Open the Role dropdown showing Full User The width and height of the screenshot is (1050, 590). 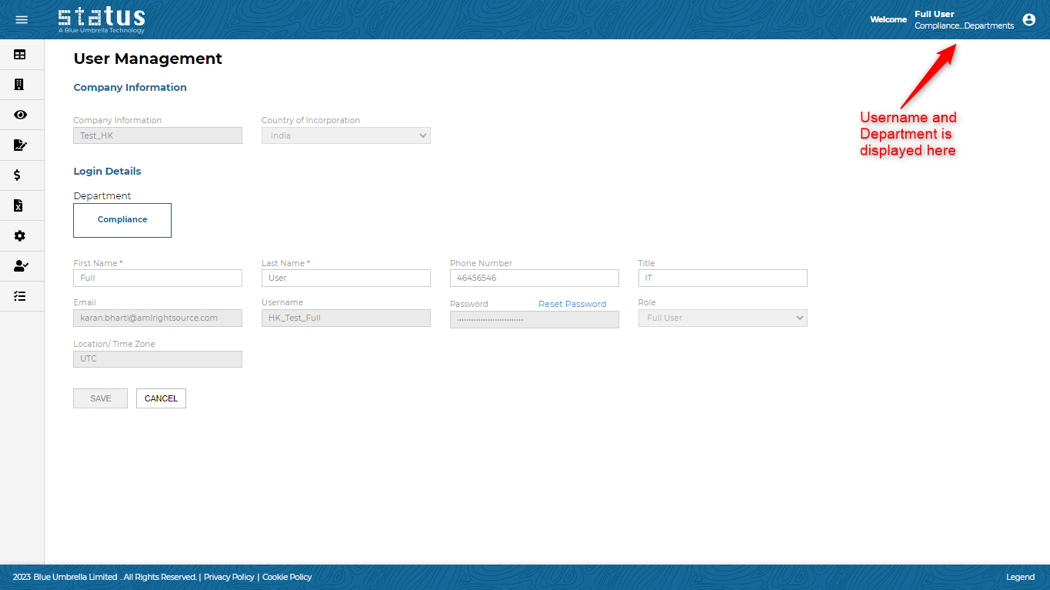point(722,317)
